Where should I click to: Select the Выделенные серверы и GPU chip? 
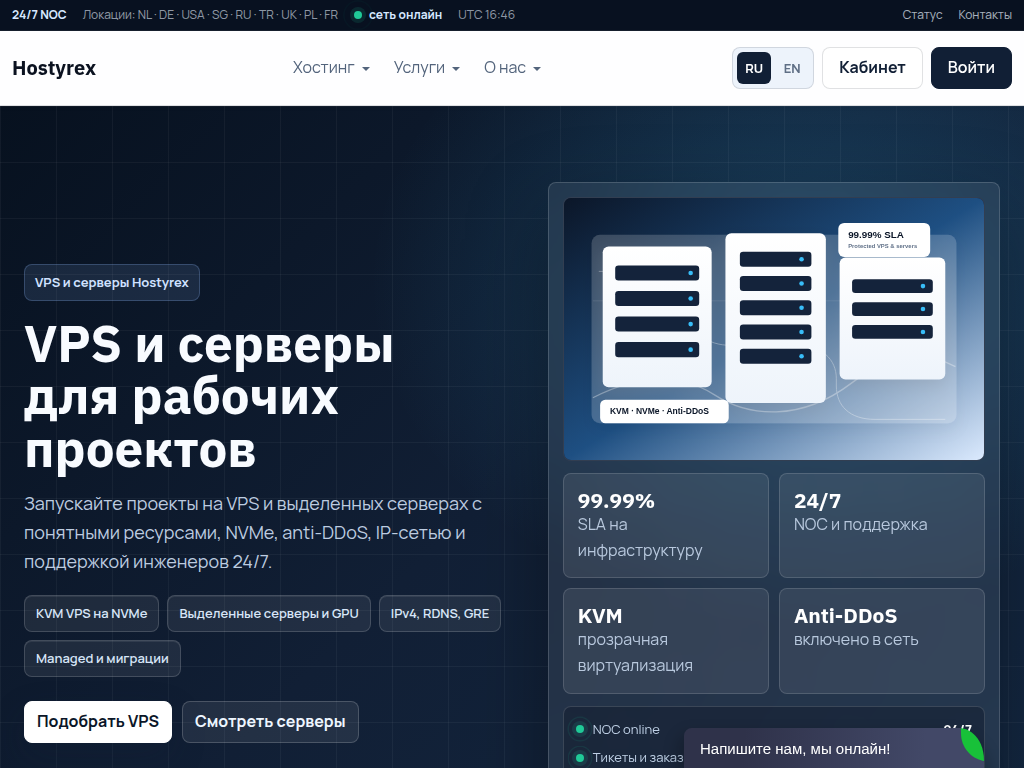click(x=269, y=614)
